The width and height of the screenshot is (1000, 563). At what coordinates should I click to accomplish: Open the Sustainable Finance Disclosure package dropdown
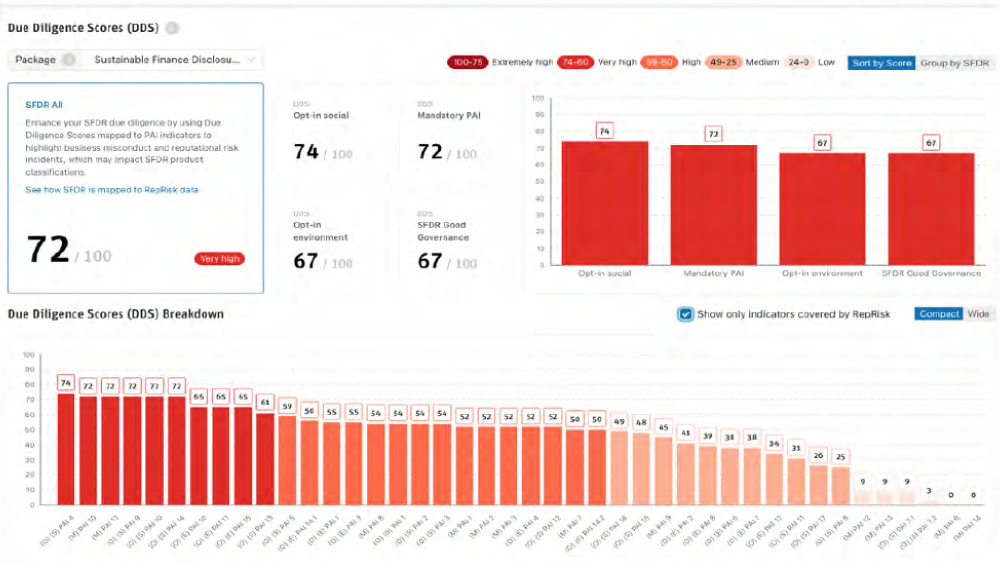click(x=174, y=60)
